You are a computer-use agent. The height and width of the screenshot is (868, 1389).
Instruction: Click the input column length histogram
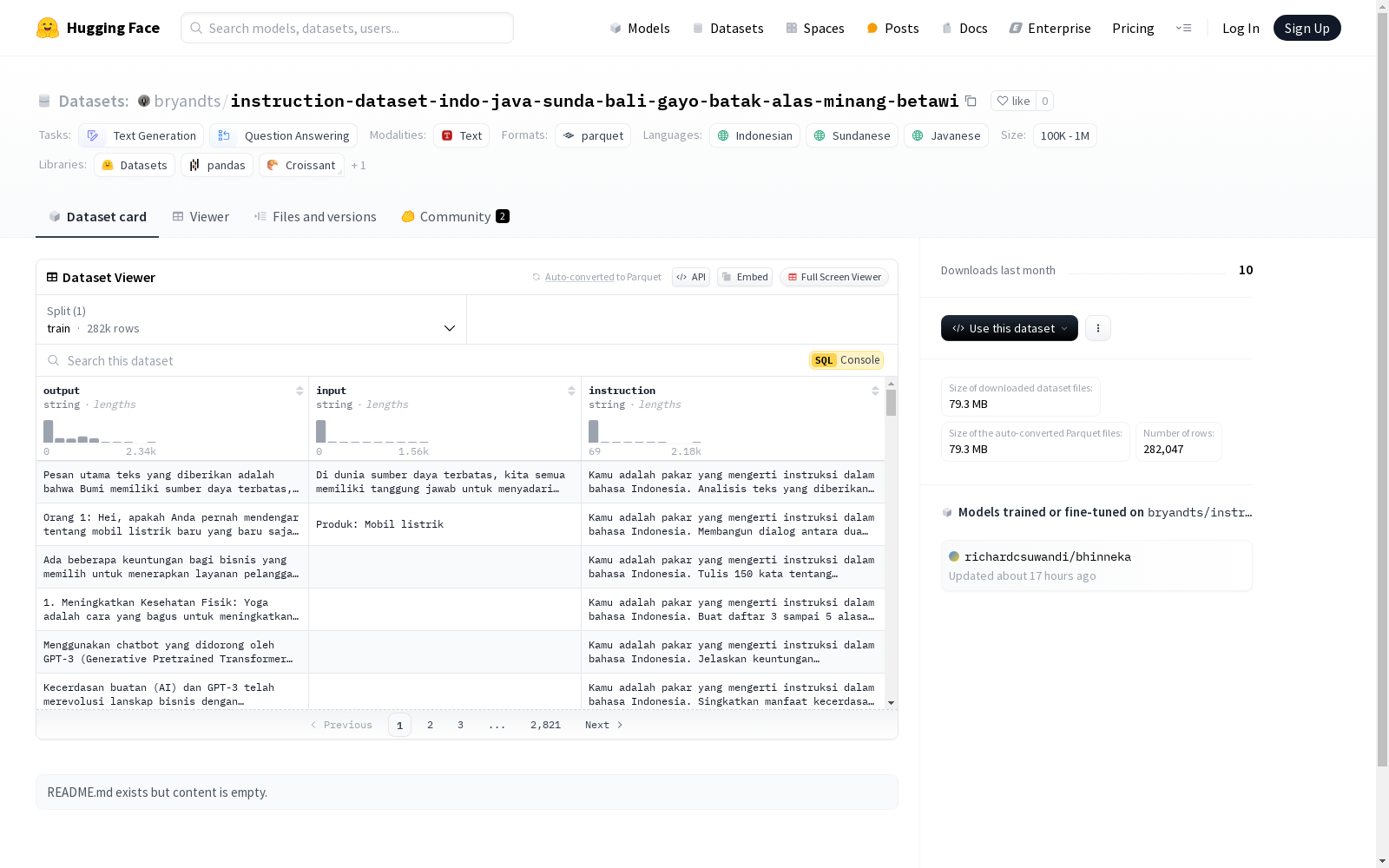coord(372,431)
